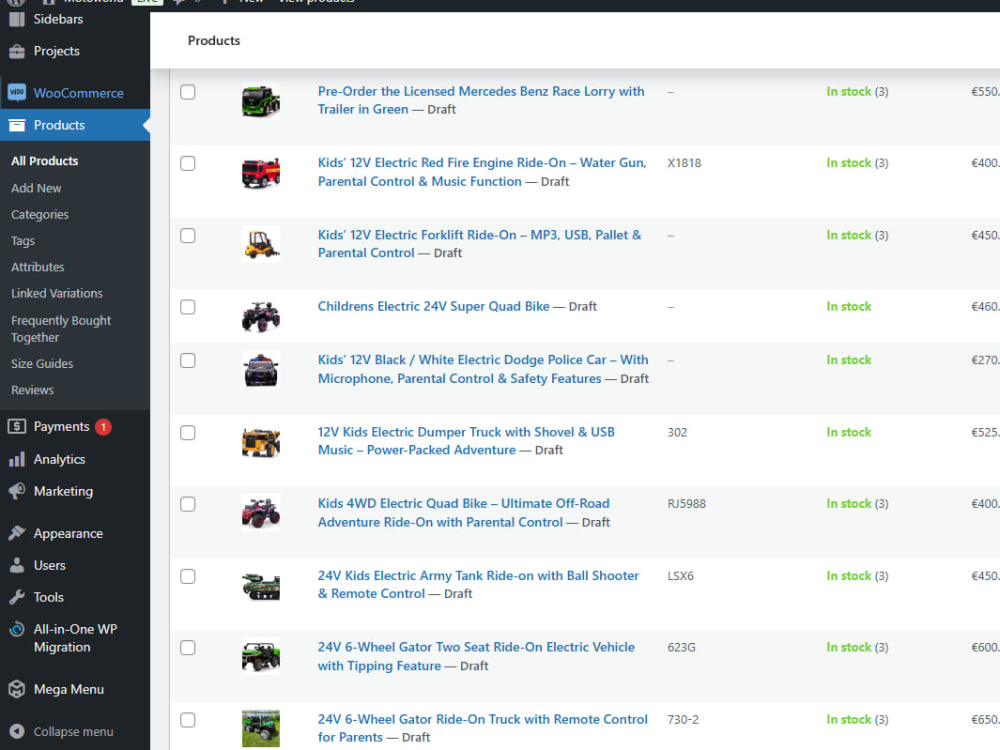Click the Products archive icon
This screenshot has height=750, width=1000.
point(17,125)
